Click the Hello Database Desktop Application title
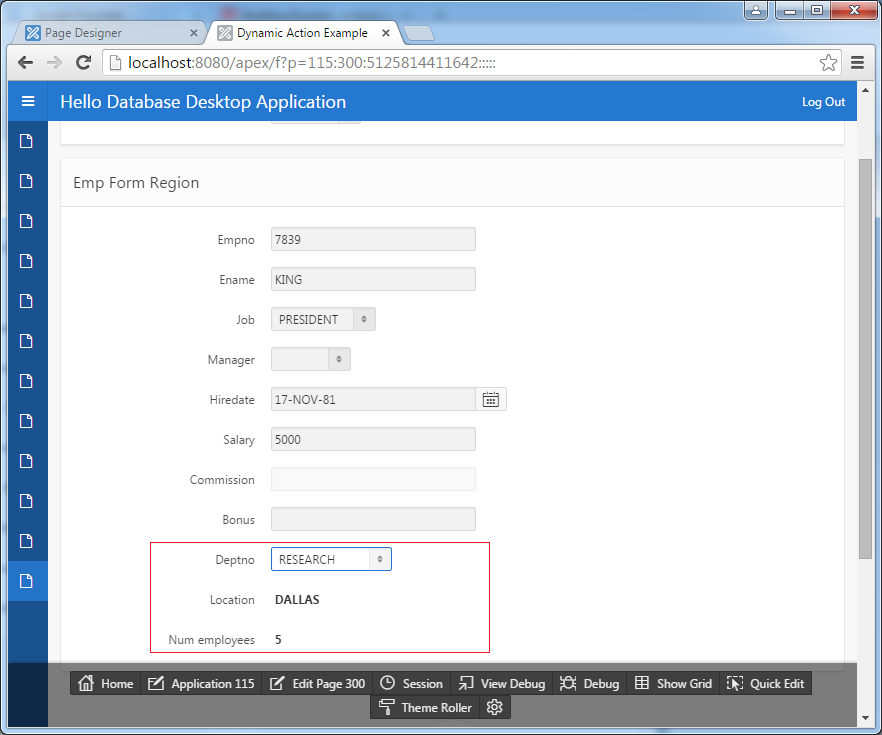Image resolution: width=882 pixels, height=735 pixels. 203,102
